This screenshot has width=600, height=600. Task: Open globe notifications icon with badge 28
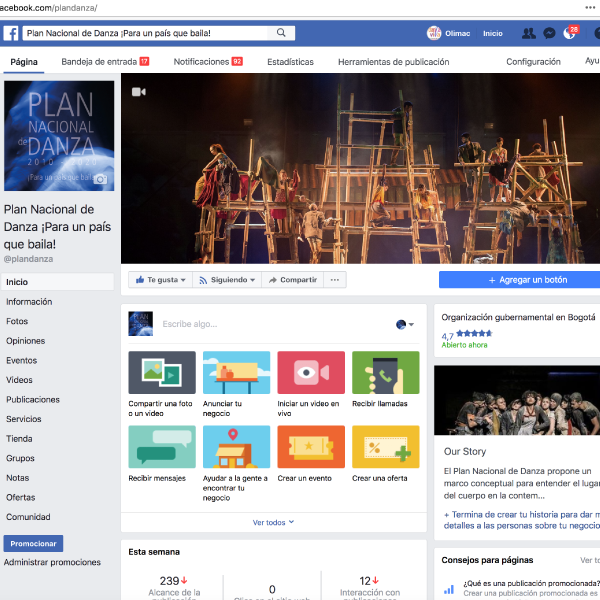point(569,33)
